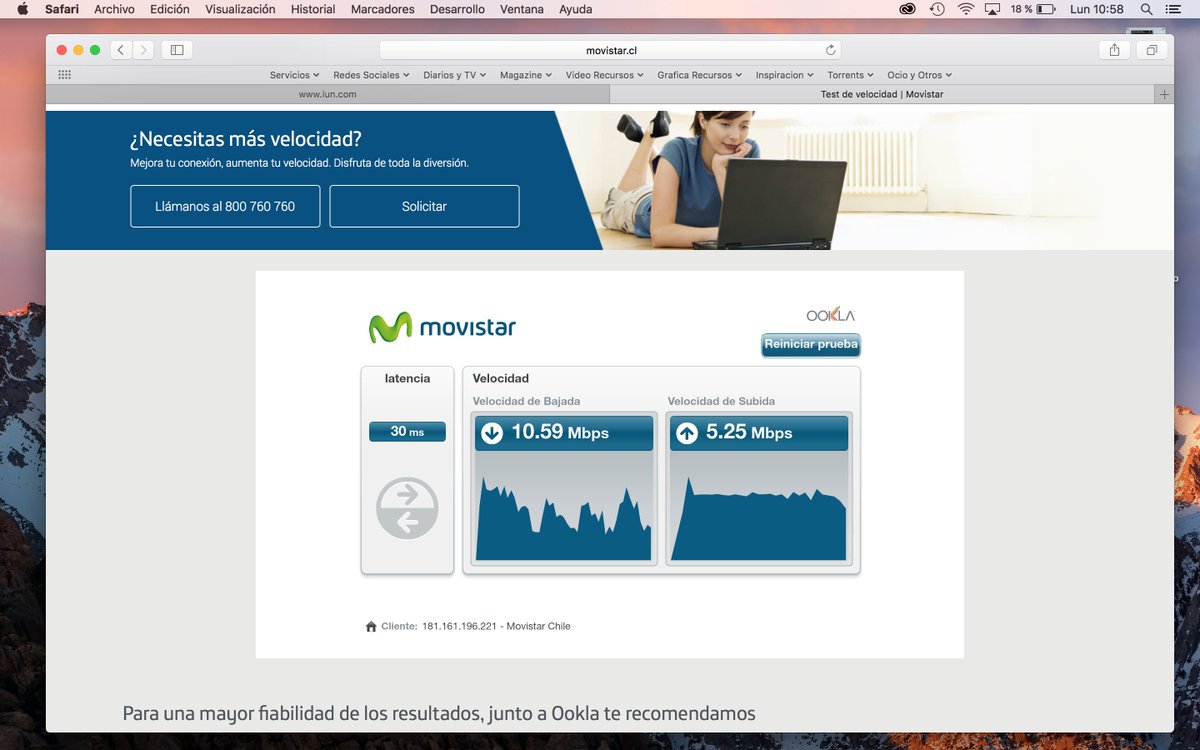Open the Share sheet icon
Image resolution: width=1200 pixels, height=750 pixels.
1114,50
